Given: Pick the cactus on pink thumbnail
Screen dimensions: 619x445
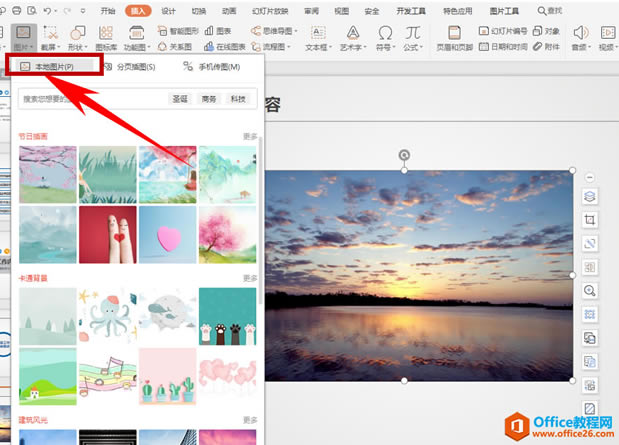Looking at the screenshot, I should click(x=167, y=376).
